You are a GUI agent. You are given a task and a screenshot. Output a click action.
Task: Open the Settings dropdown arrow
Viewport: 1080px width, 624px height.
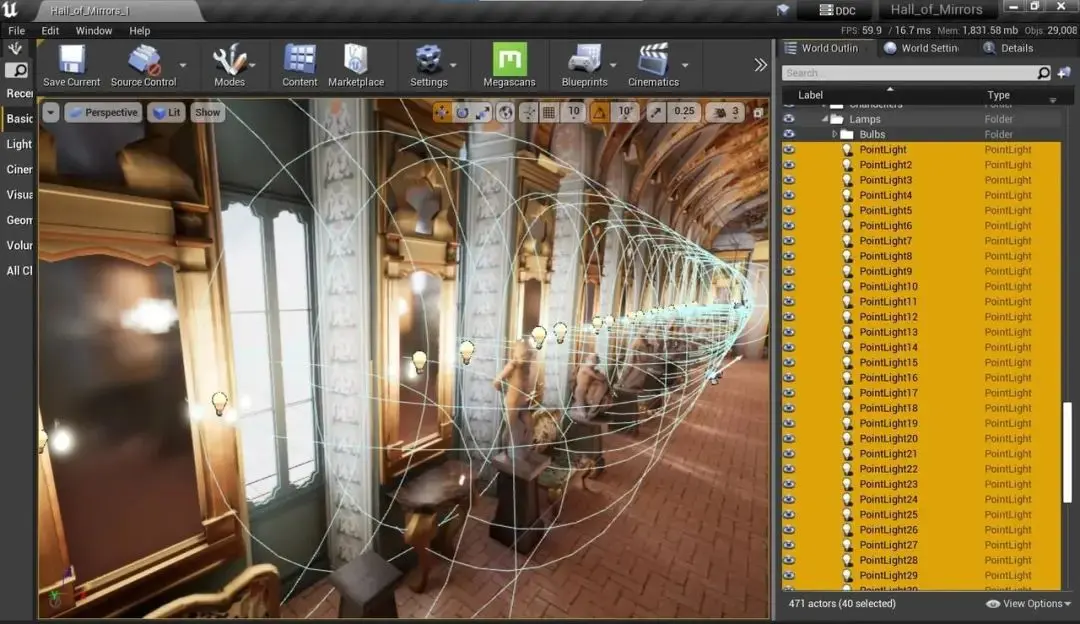(453, 65)
